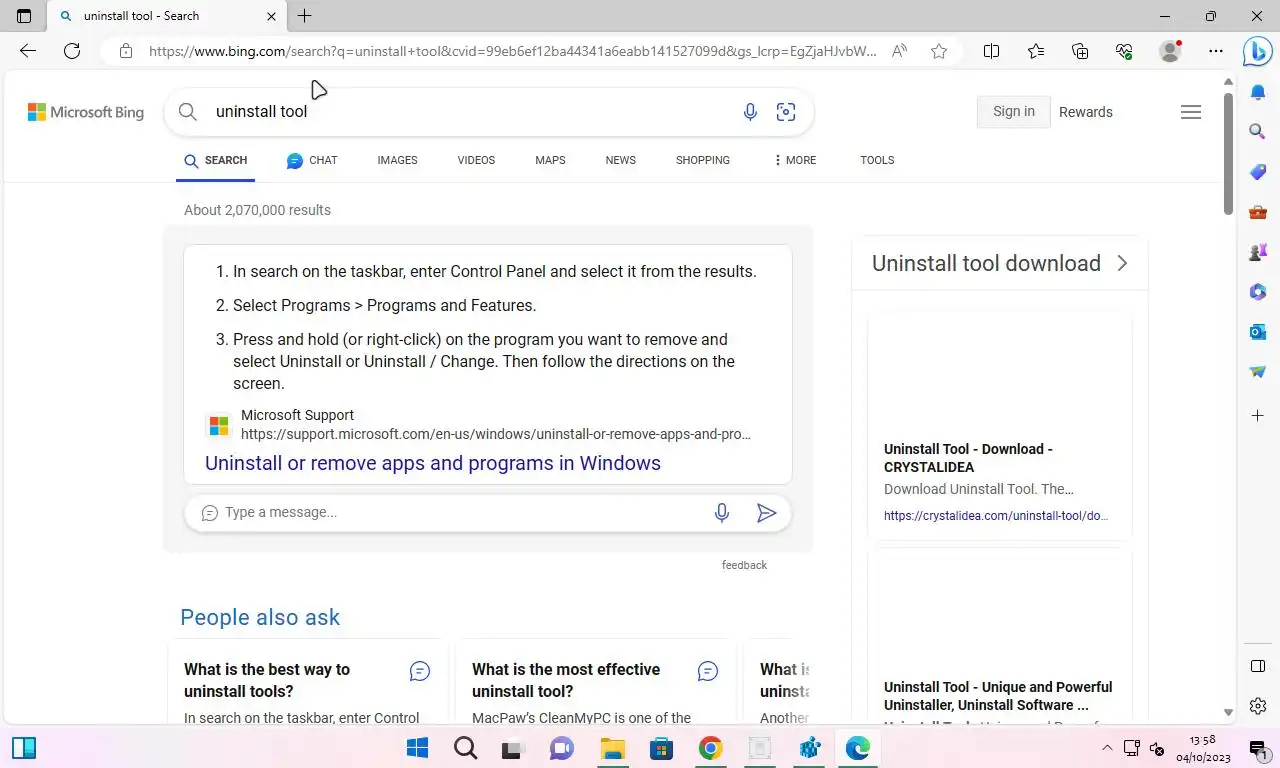
Task: Click Sign in button
Action: pos(1014,112)
